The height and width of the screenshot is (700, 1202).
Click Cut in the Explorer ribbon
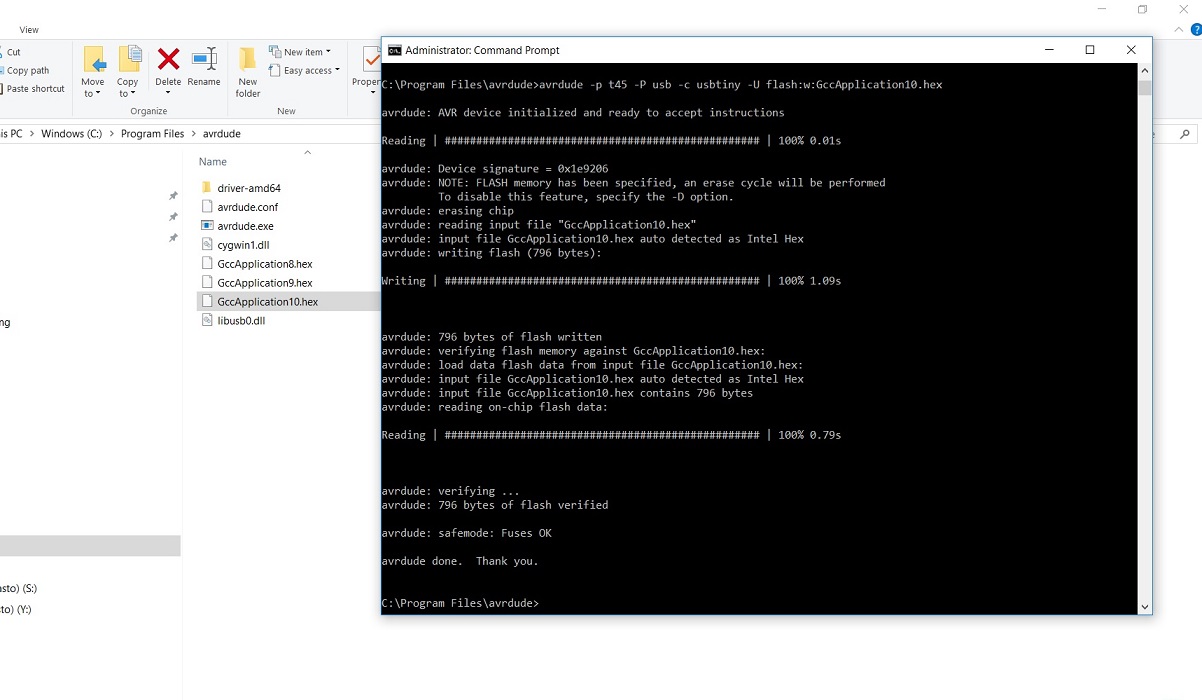14,52
